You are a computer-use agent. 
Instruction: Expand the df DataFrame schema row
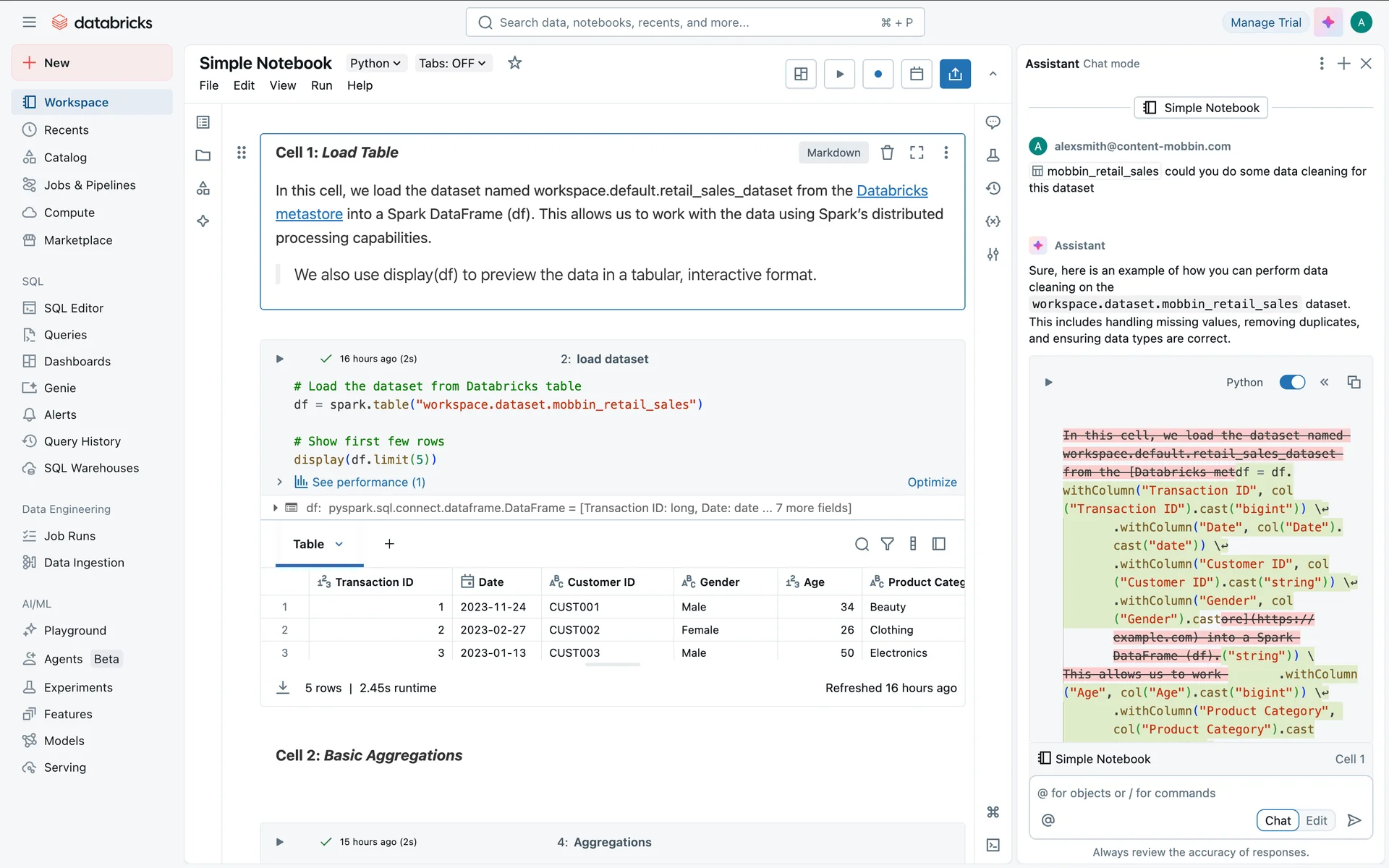275,508
